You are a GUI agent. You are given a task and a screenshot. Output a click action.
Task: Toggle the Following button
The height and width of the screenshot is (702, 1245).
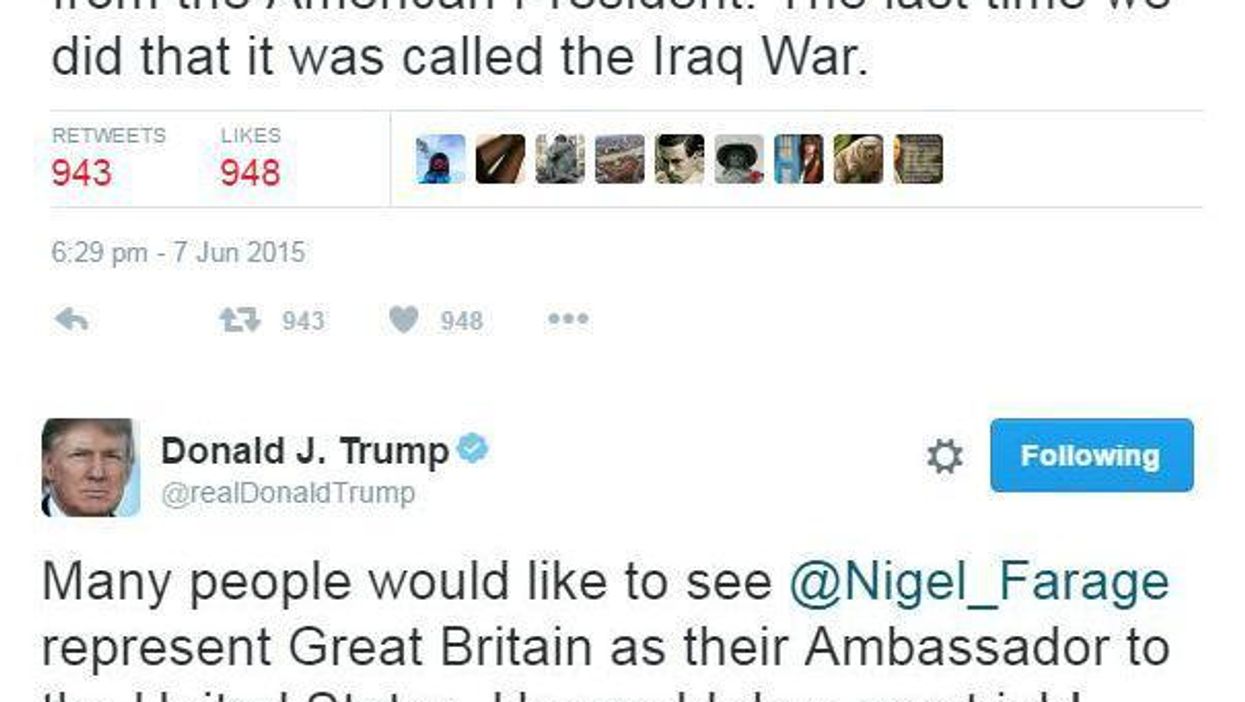tap(1091, 456)
